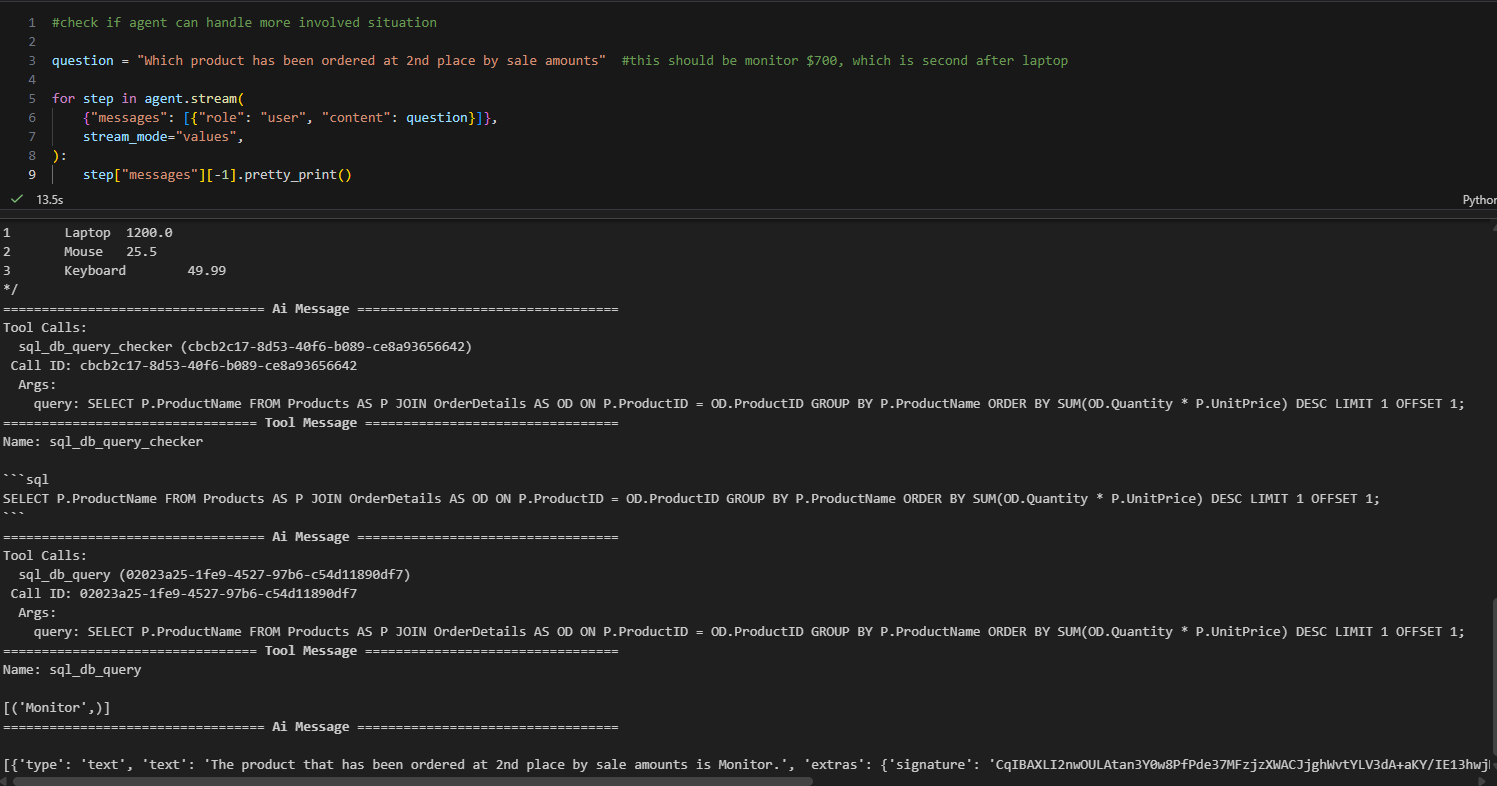Click the final answer text about Monitor
The image size is (1497, 786).
[500, 765]
